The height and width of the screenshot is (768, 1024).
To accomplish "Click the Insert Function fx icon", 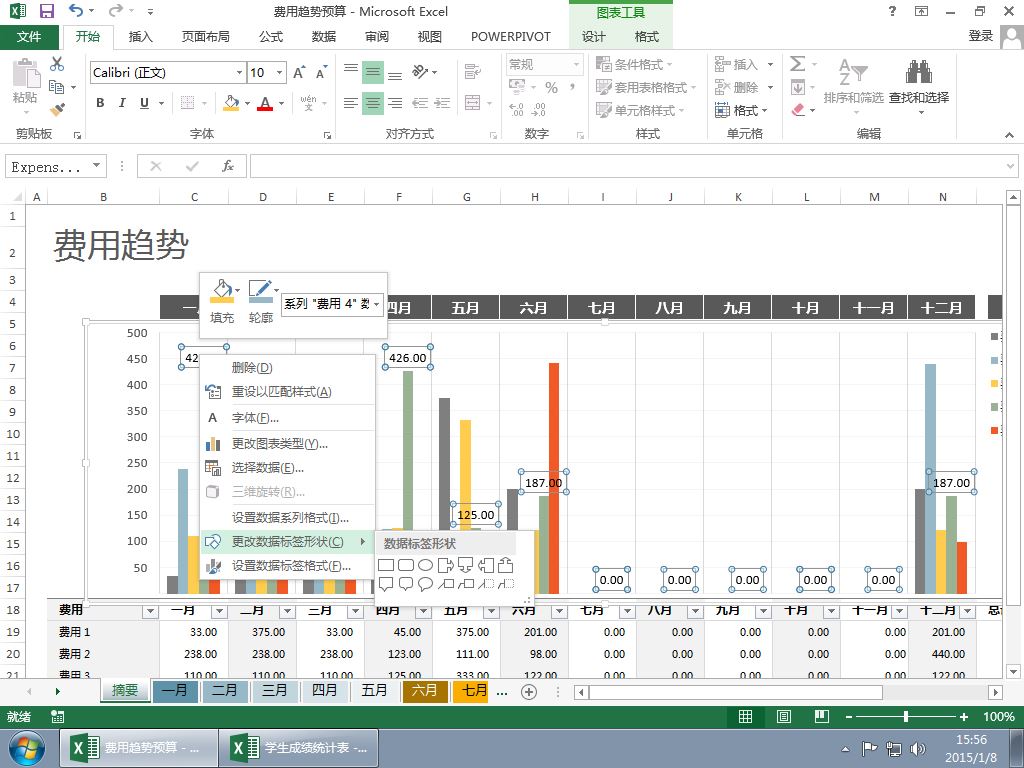I will tap(227, 167).
